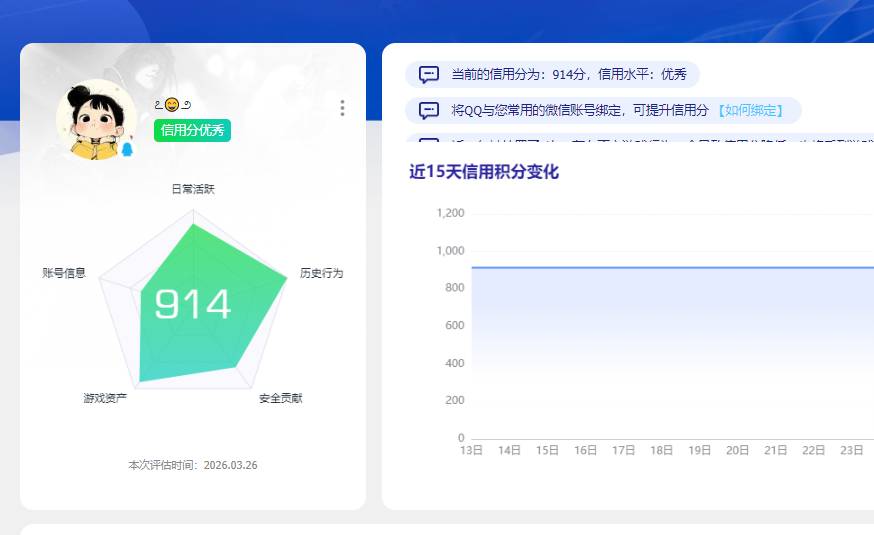Screen dimensions: 874x535
Task: Click the 1,200 y-axis value
Action: (450, 213)
